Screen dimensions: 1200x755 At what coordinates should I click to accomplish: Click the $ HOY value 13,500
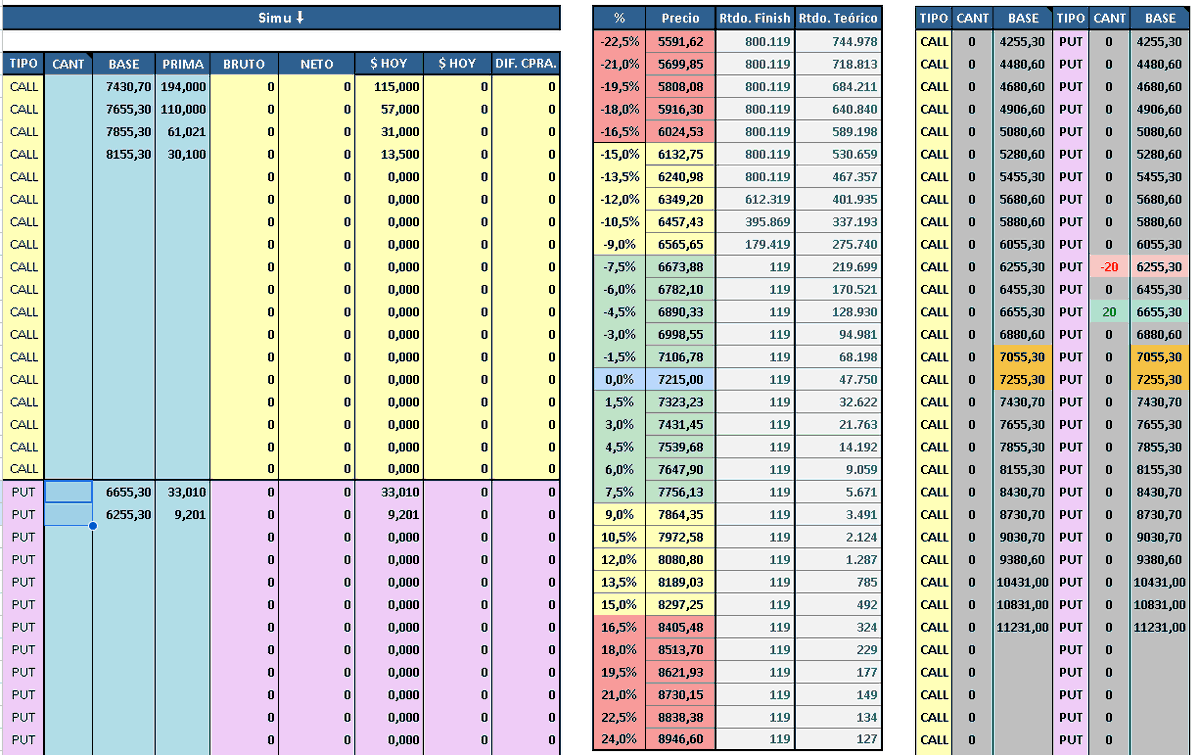pos(388,154)
